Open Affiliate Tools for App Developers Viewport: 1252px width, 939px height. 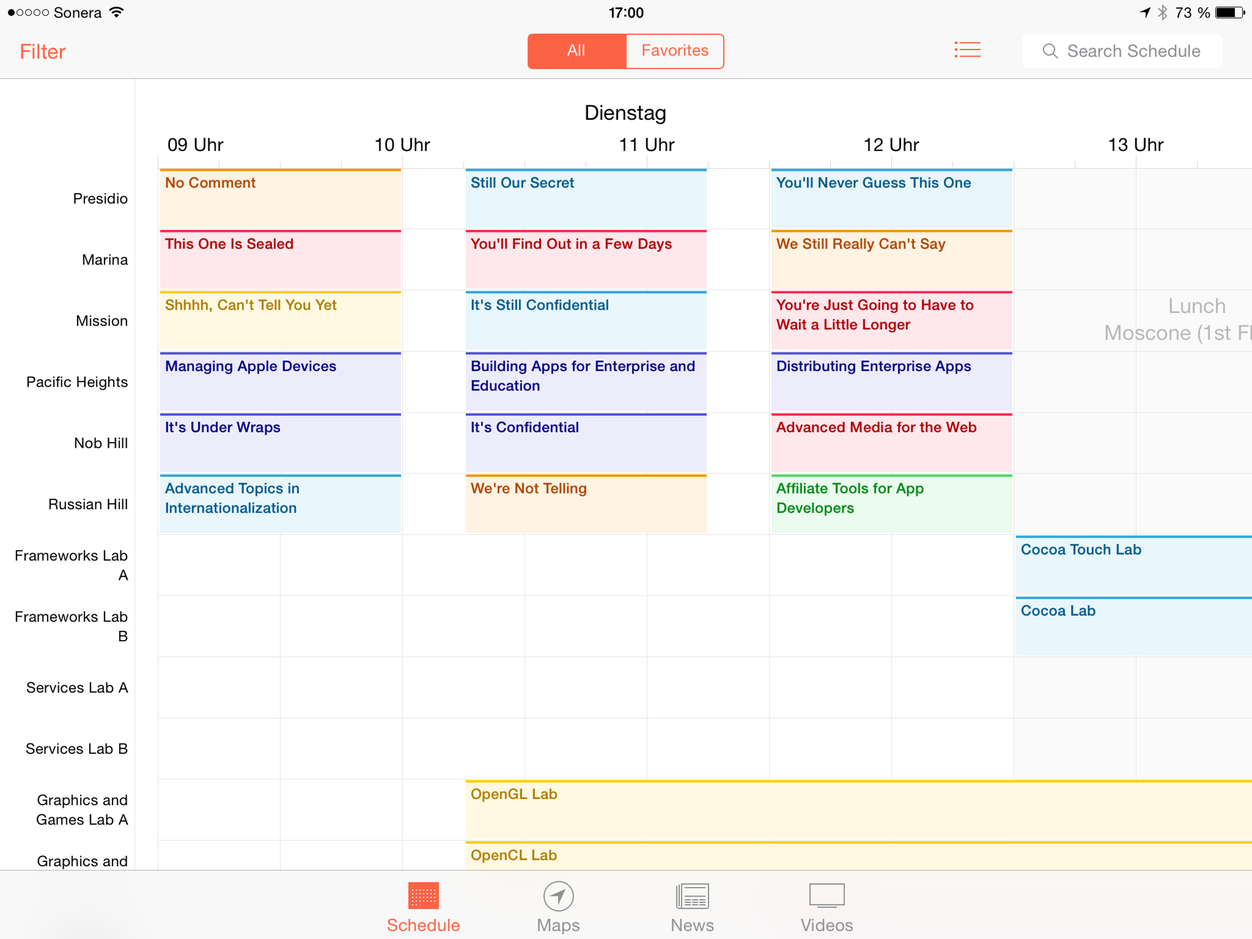(x=892, y=504)
